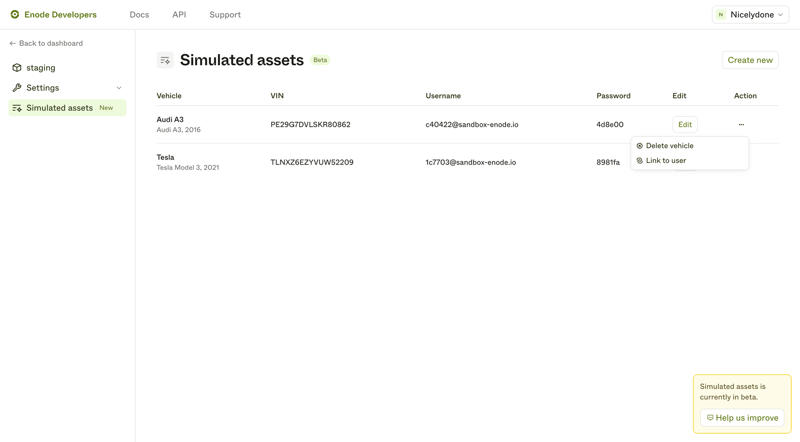Click Tesla Model 3, 2021 subtitle
This screenshot has height=442, width=800.
click(x=188, y=167)
